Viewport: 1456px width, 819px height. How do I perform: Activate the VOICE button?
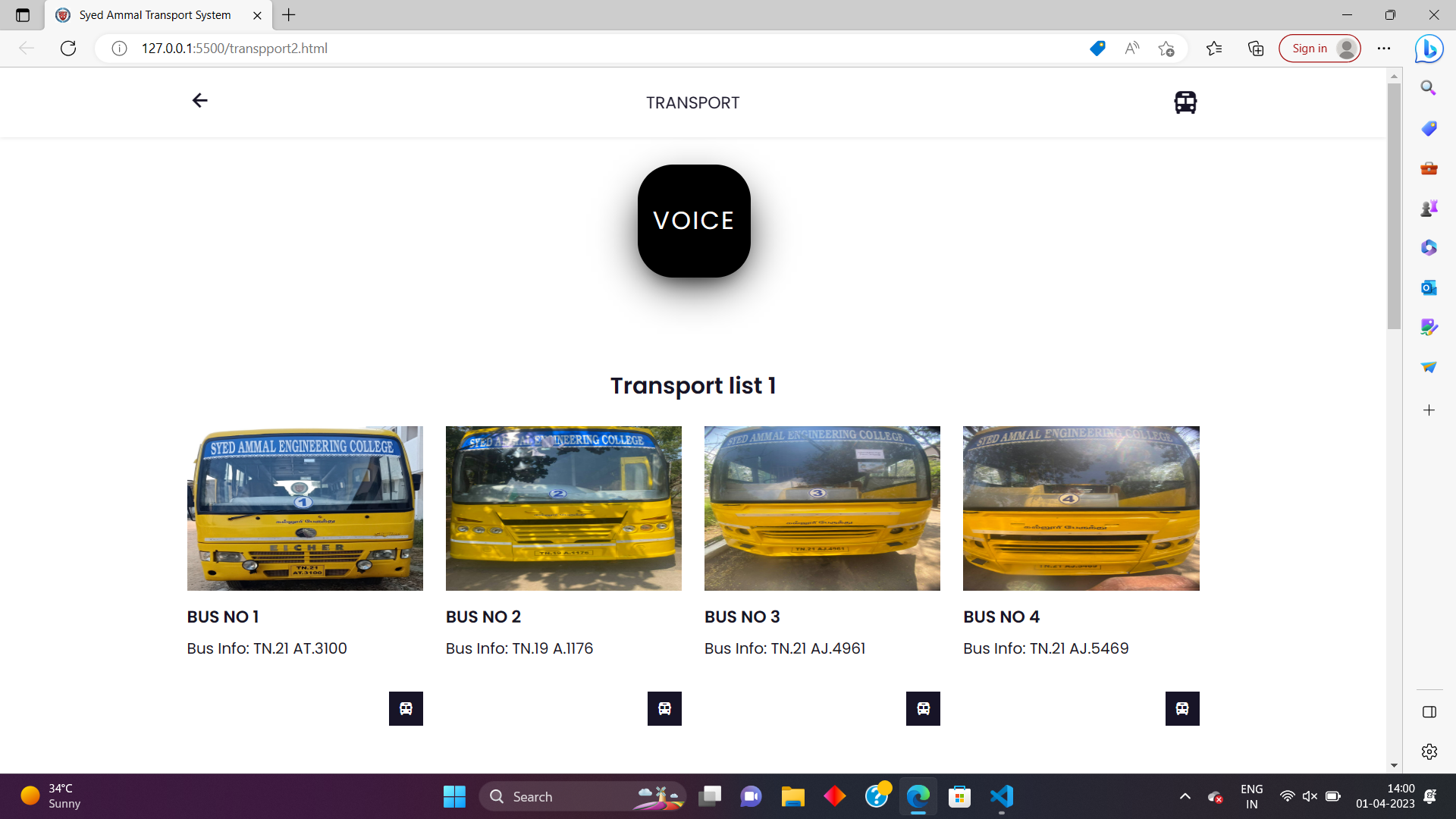(x=694, y=221)
